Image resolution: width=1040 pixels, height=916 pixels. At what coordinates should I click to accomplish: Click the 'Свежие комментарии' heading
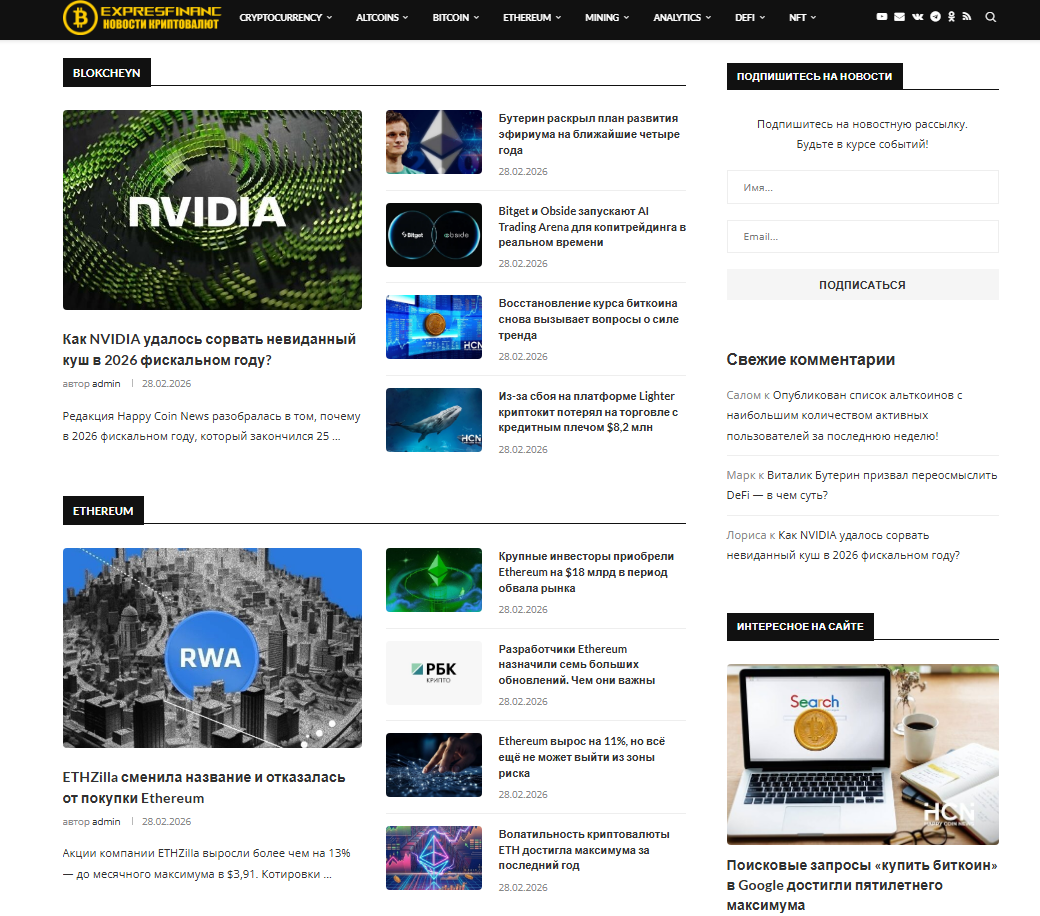pos(811,360)
